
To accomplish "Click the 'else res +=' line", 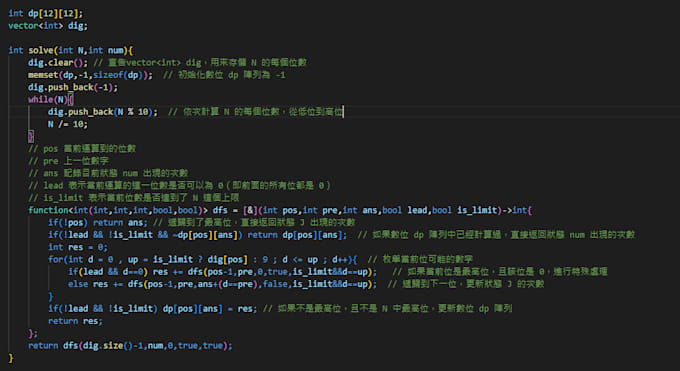I will (222, 284).
